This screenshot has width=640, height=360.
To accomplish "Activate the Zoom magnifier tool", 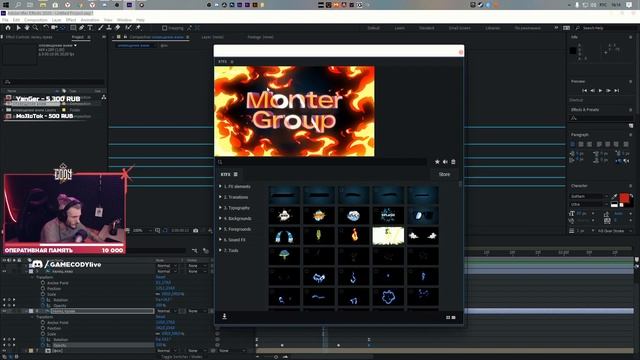I will 36,28.
